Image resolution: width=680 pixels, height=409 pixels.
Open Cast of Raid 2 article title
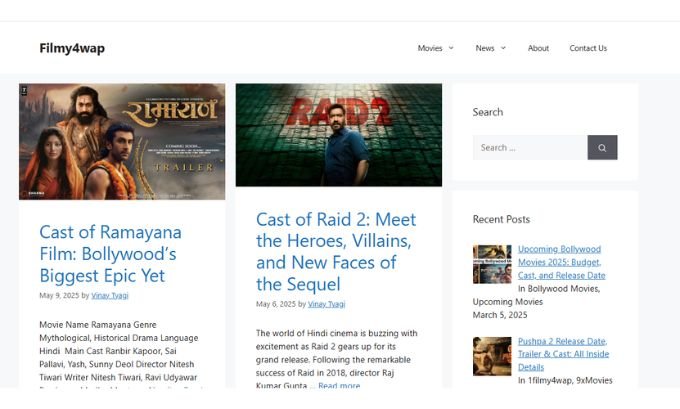[336, 252]
